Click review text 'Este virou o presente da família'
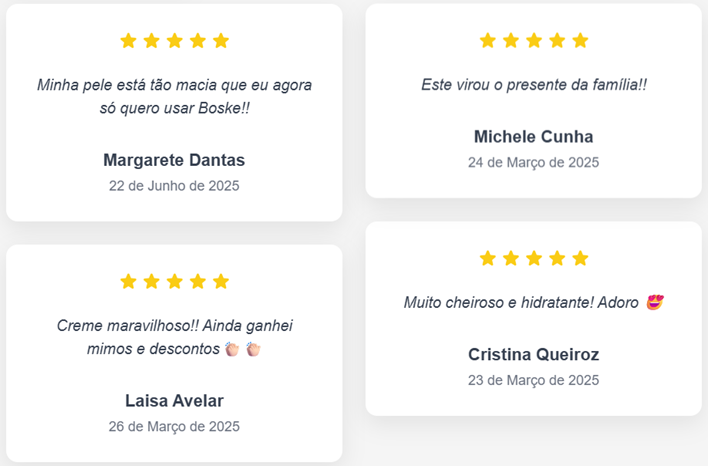 531,85
